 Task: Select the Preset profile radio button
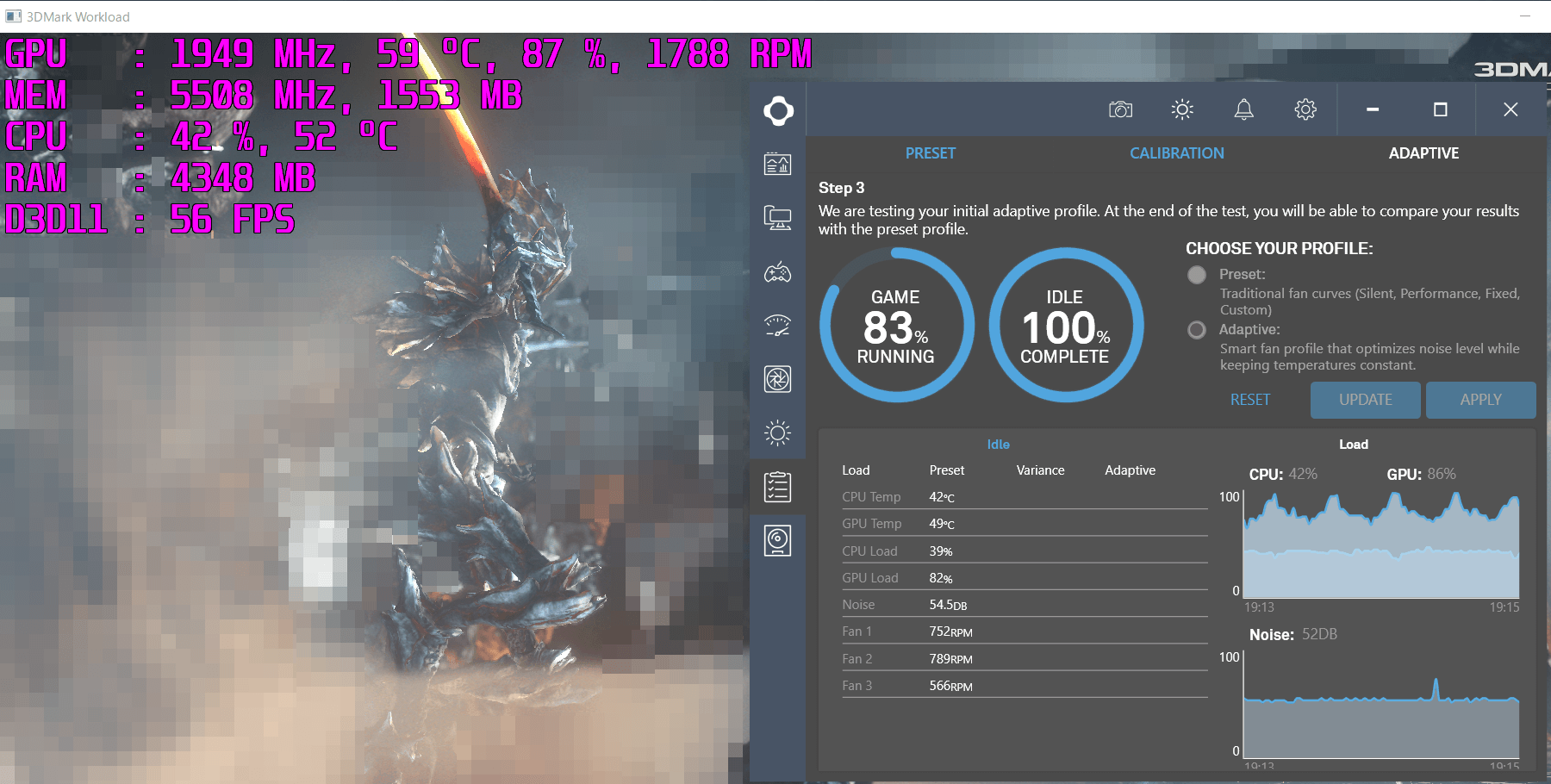point(1197,275)
